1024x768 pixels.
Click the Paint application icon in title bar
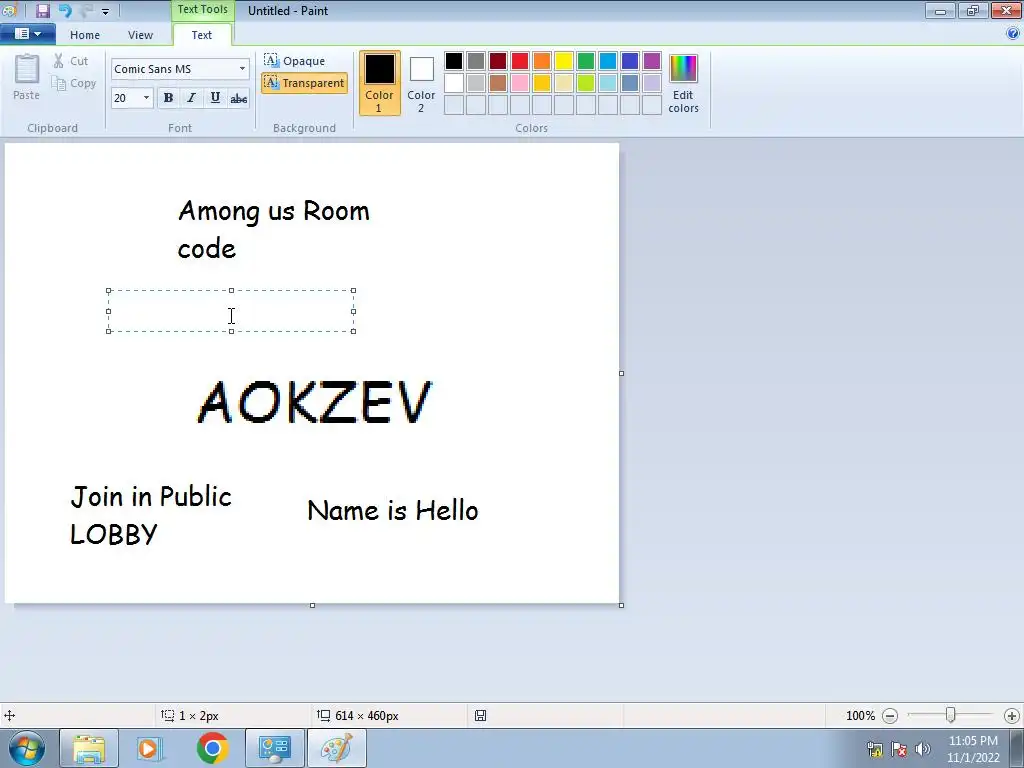8,10
